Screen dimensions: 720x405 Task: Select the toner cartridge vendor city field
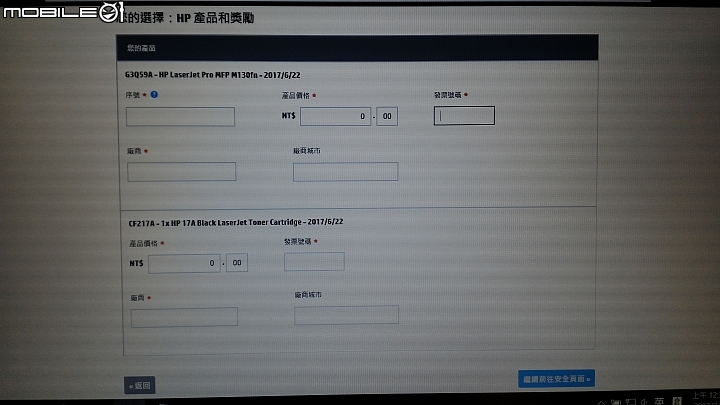(x=346, y=315)
